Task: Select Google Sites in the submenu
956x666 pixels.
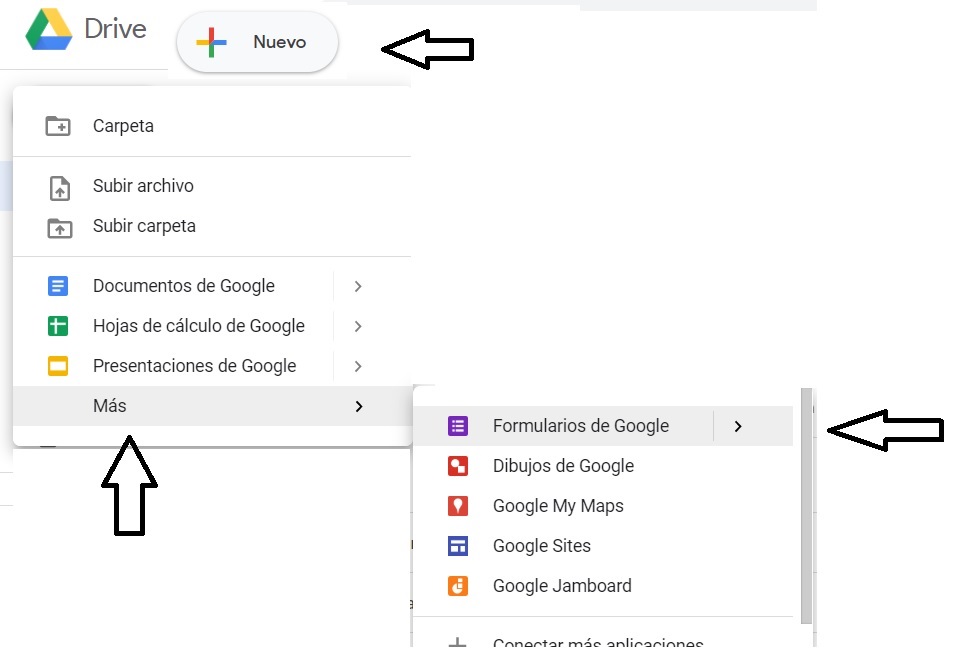Action: click(541, 546)
